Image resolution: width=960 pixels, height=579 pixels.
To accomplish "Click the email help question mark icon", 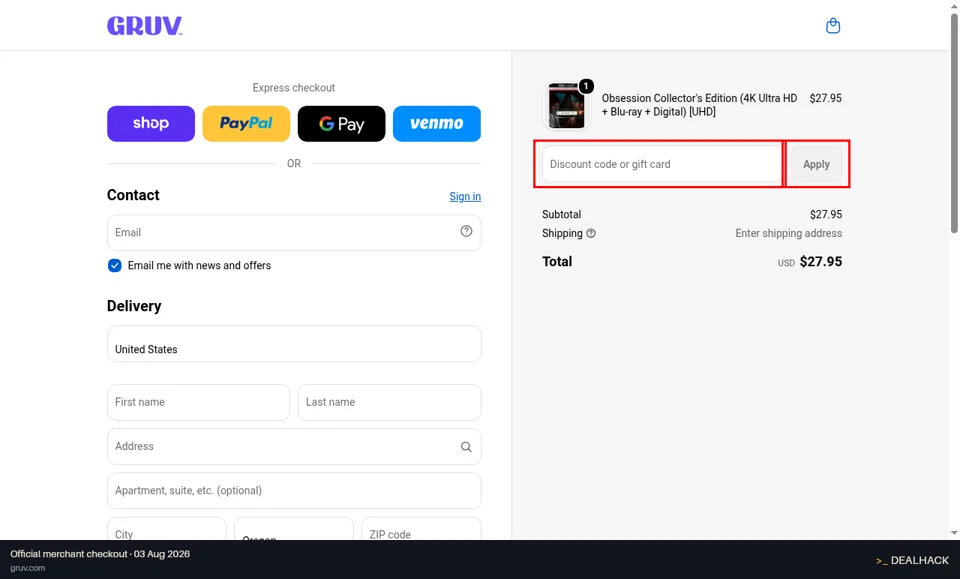I will coord(467,231).
